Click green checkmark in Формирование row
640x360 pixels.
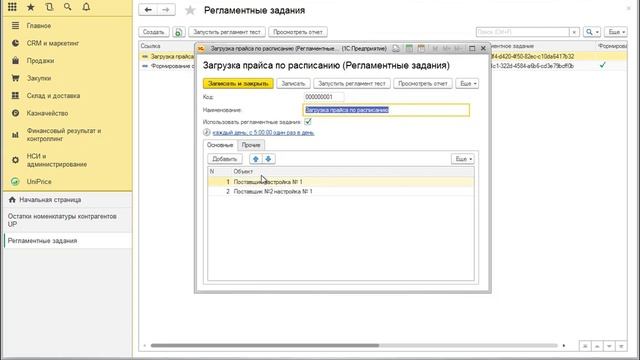603,65
